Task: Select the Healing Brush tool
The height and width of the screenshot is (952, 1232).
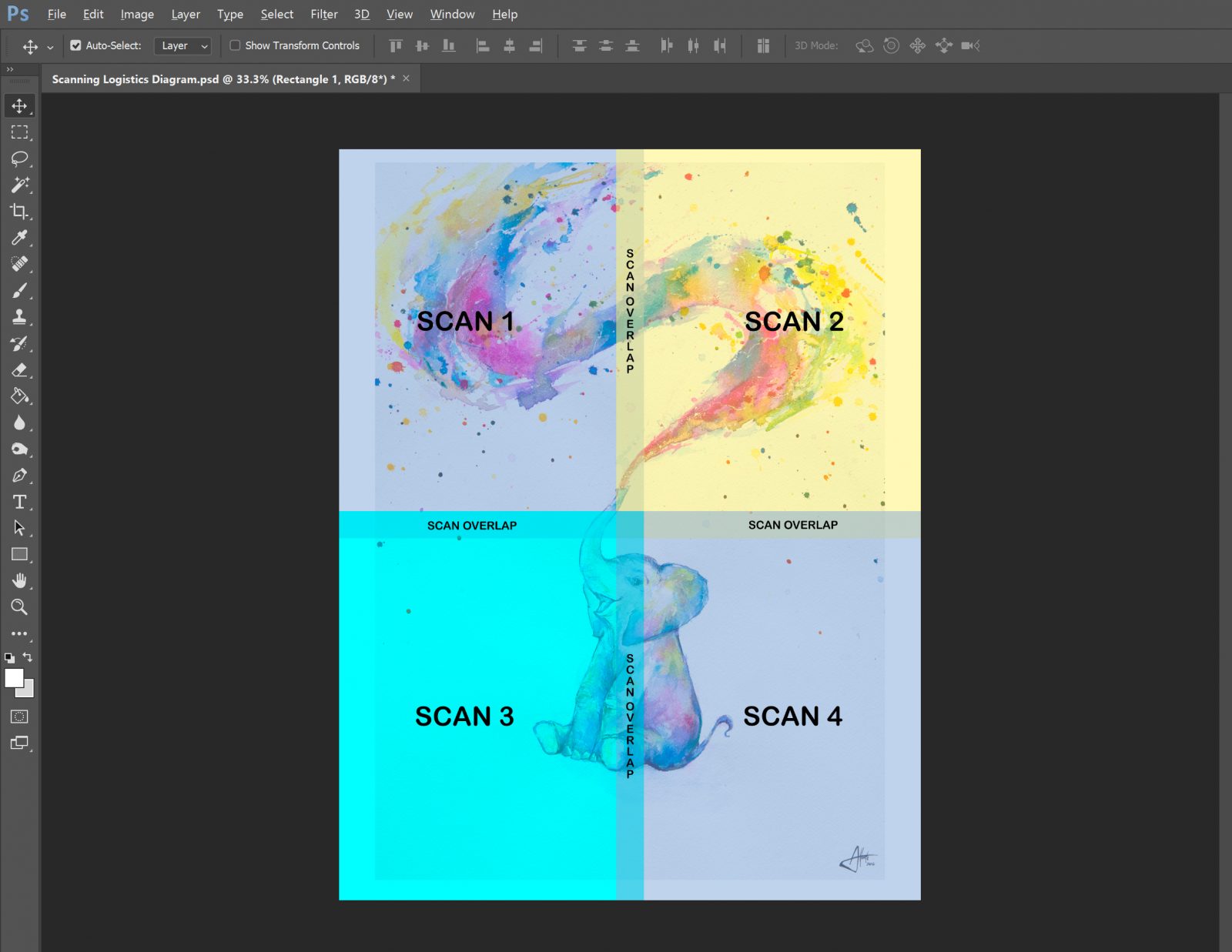Action: (19, 264)
